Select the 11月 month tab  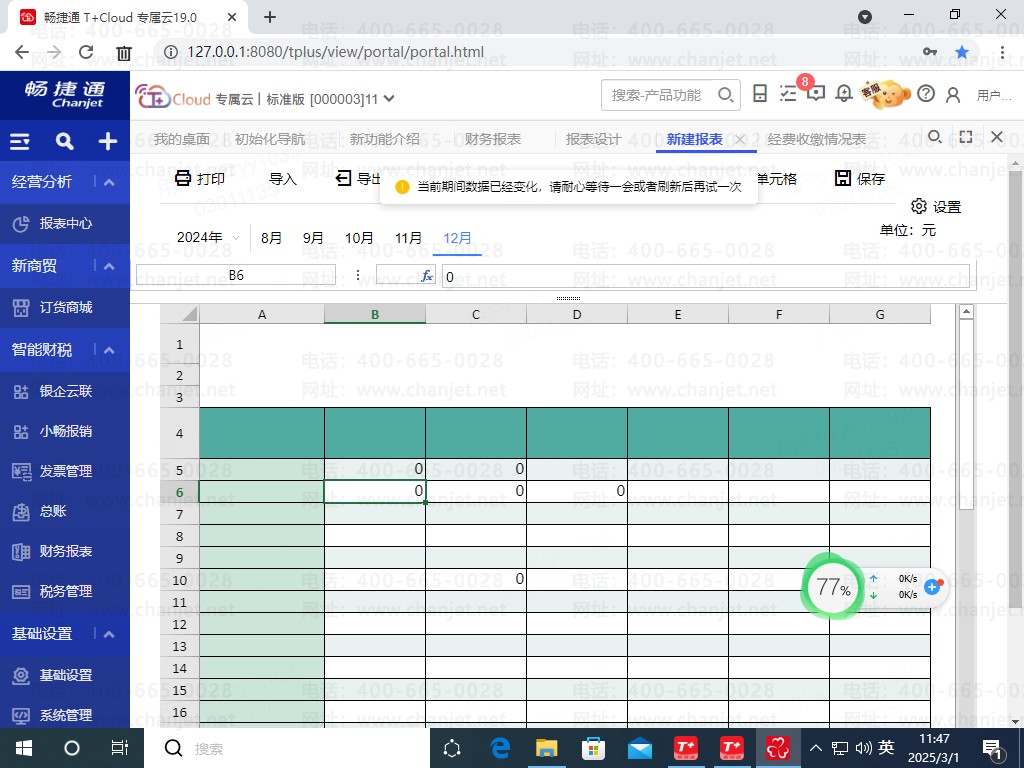pyautogui.click(x=408, y=238)
